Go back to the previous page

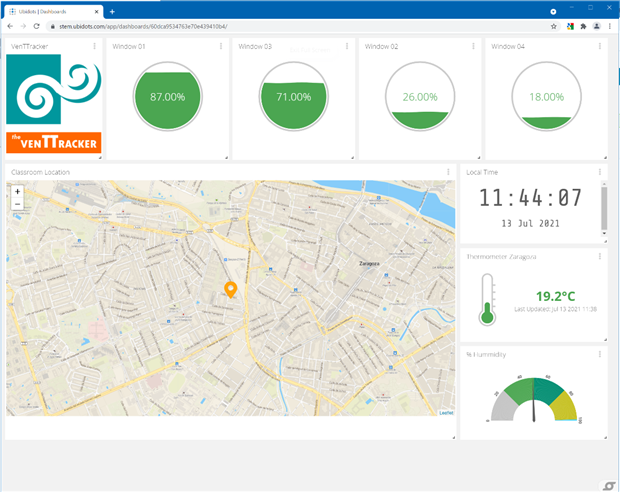tap(10, 26)
